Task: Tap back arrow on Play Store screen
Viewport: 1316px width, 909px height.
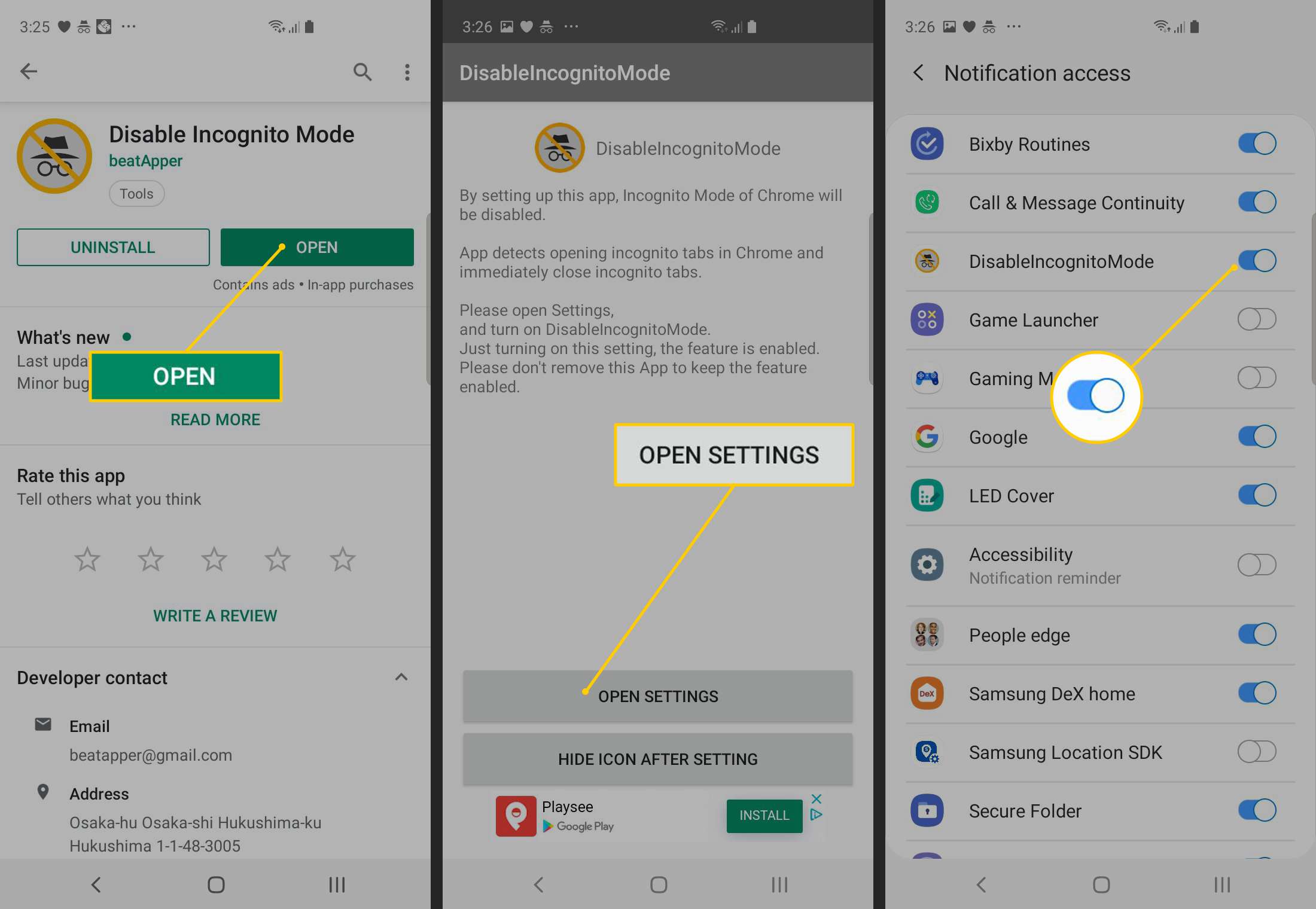Action: coord(28,70)
